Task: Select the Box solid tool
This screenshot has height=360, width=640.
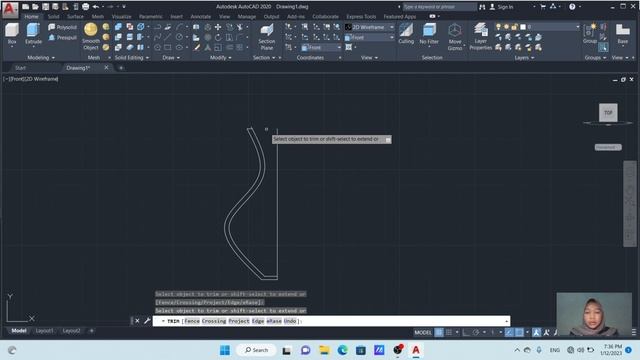Action: [12, 33]
